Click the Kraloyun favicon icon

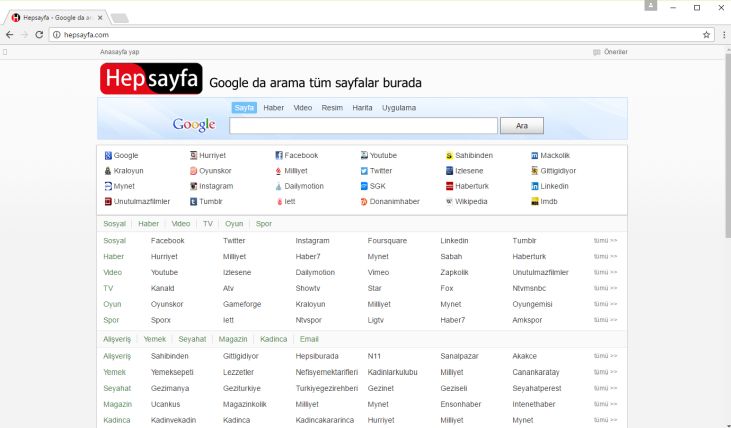[108, 171]
